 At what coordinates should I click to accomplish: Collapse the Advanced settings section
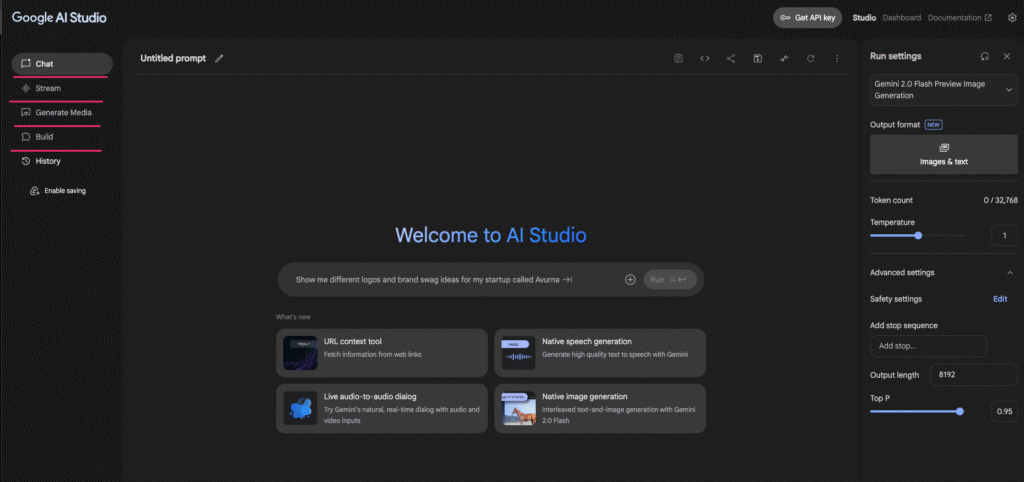click(x=1010, y=272)
